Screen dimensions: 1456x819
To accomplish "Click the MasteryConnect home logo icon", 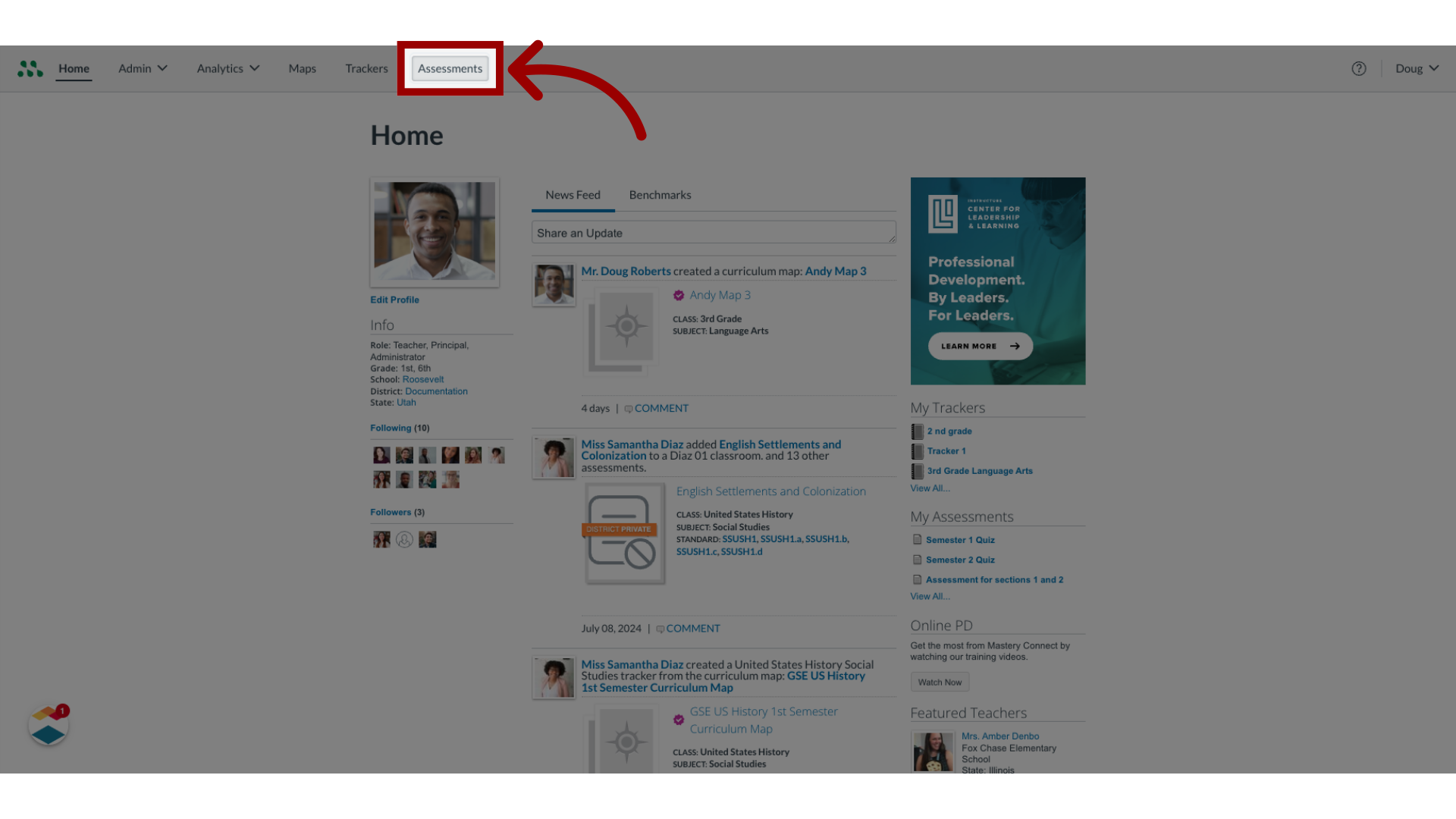I will coord(30,68).
